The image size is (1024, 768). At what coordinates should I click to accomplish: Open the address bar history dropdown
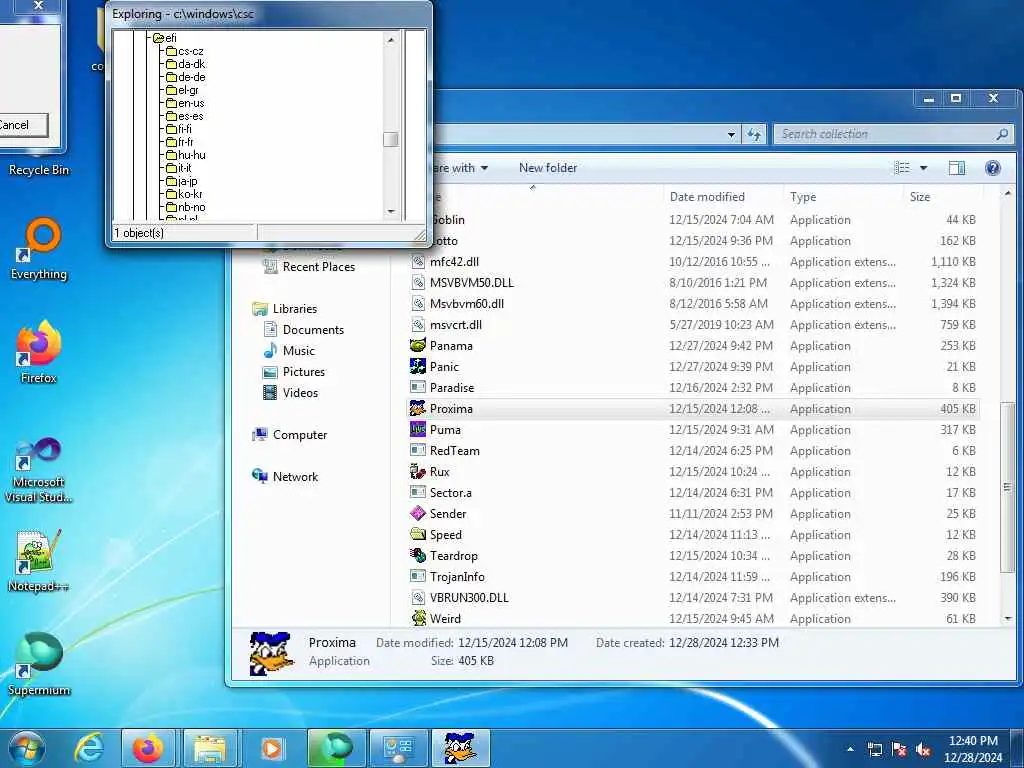(731, 135)
